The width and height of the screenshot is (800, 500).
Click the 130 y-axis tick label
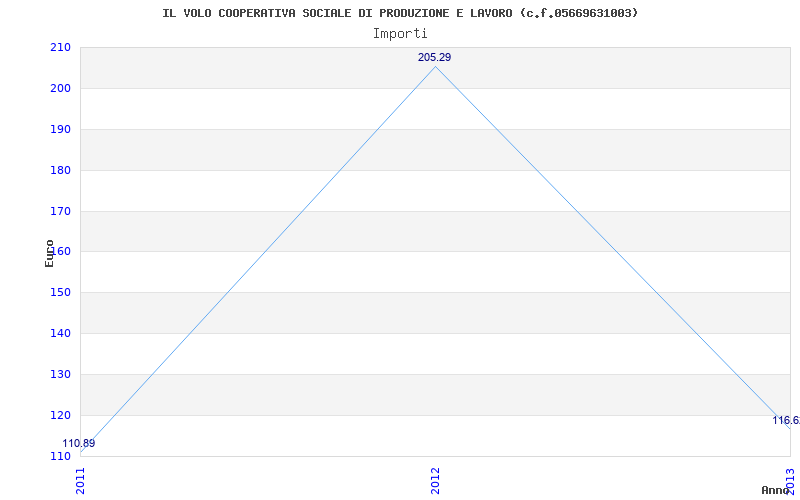60,374
